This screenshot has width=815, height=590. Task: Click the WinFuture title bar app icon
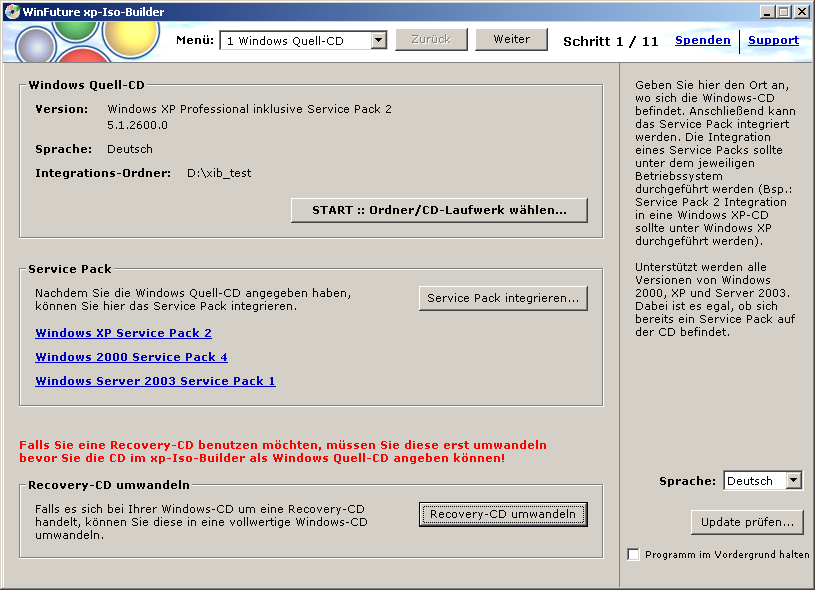[x=12, y=11]
